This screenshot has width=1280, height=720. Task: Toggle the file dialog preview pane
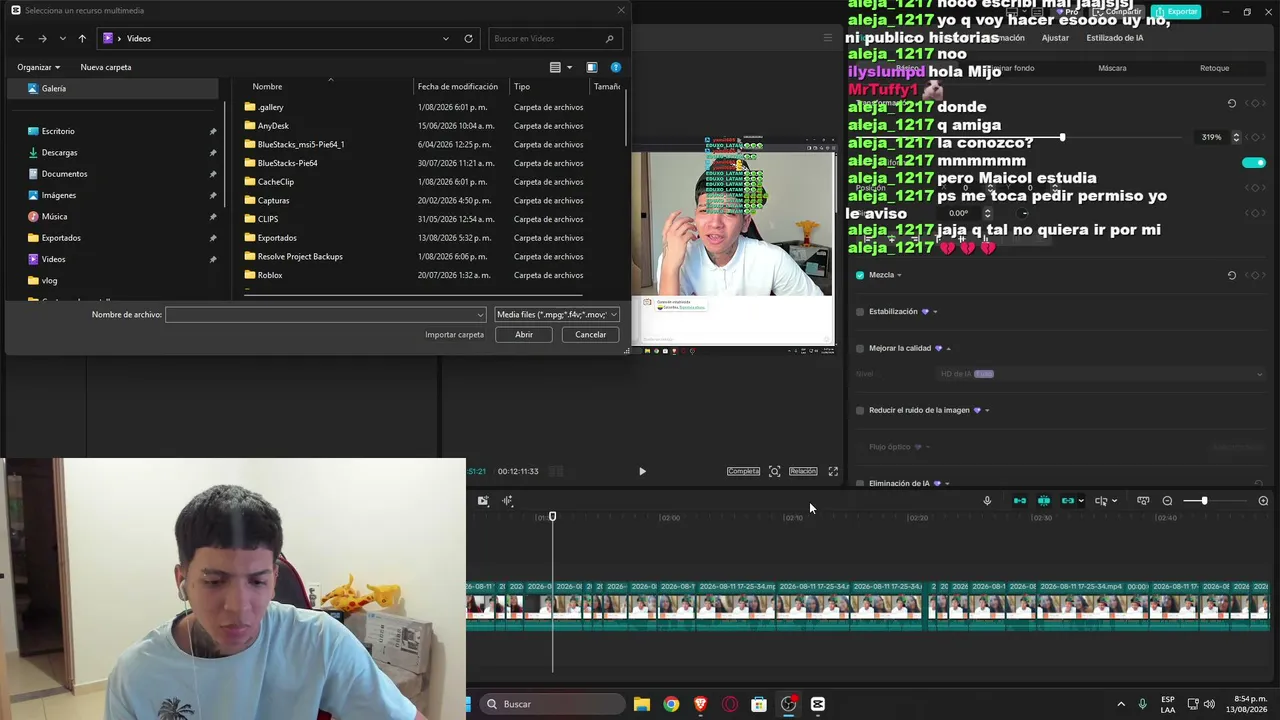pos(592,67)
